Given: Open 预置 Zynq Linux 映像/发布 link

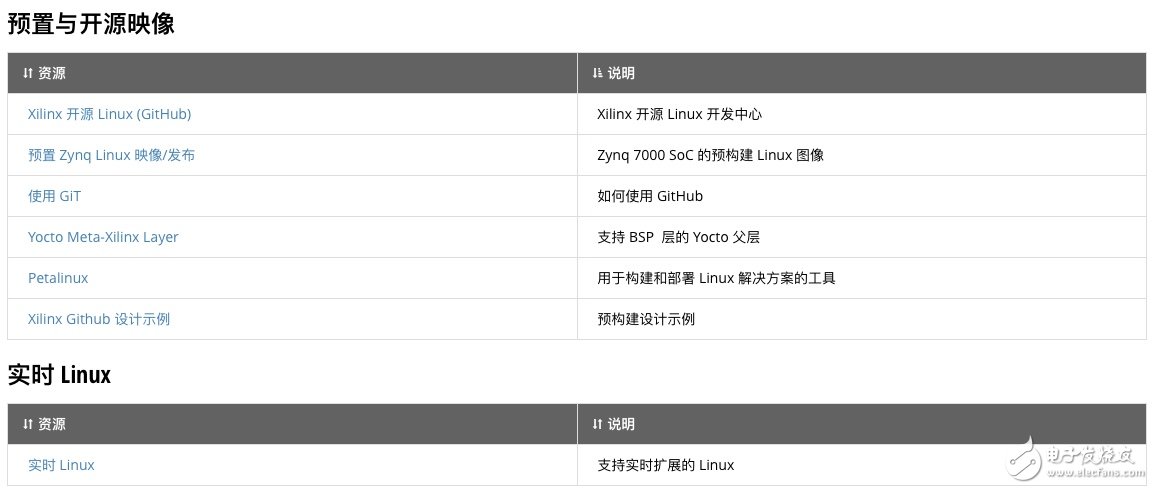Looking at the screenshot, I should (x=111, y=155).
